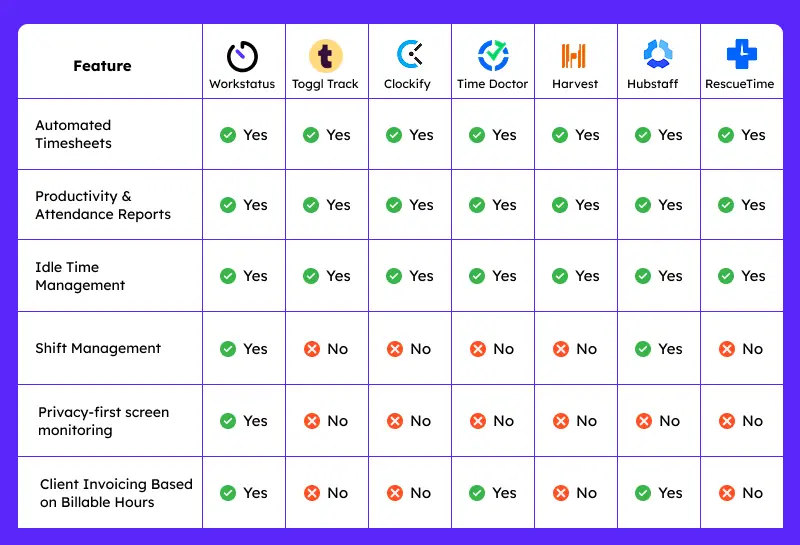Viewport: 800px width, 545px height.
Task: Click Productivity & Attendance Reports label
Action: coord(103,205)
